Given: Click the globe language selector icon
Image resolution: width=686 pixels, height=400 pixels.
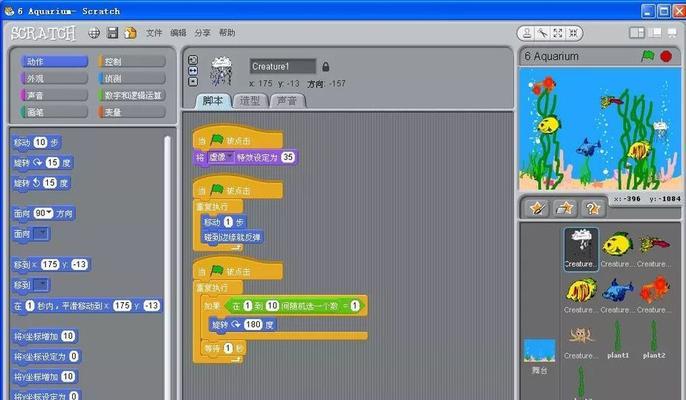Looking at the screenshot, I should coord(94,33).
